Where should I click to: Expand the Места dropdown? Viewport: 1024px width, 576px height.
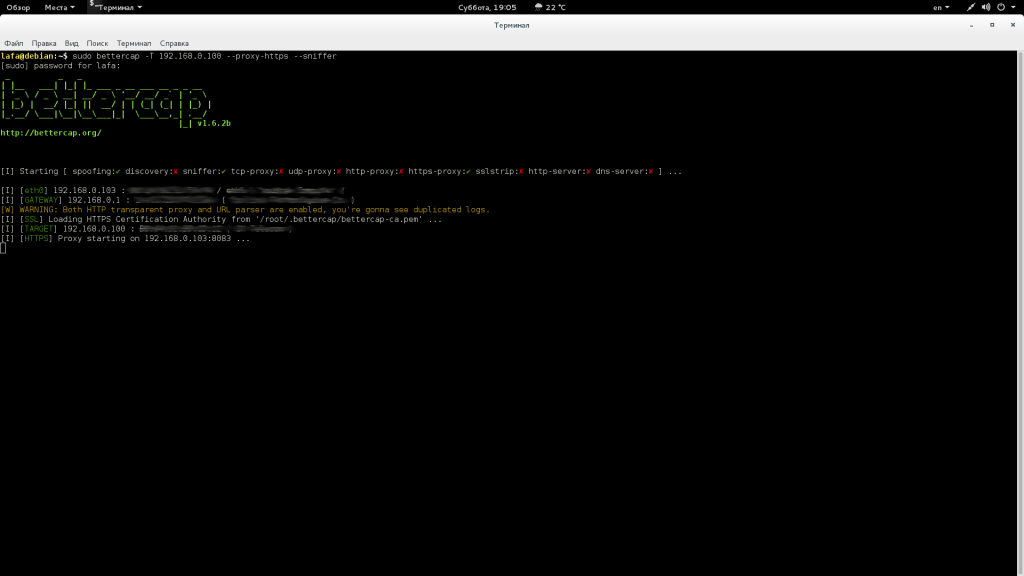click(59, 7)
